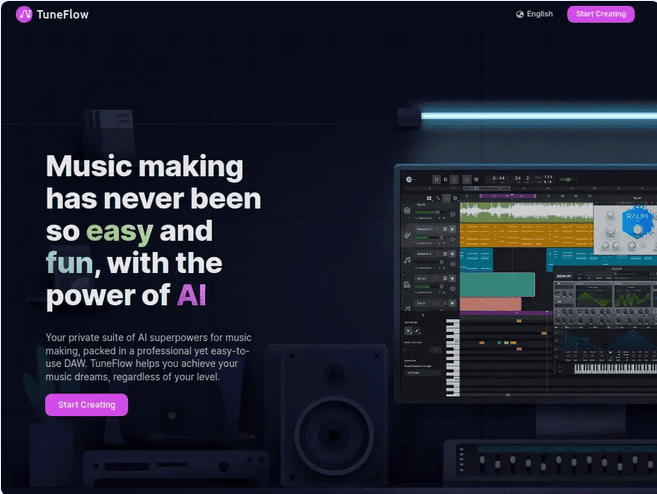Screen dimensions: 657x494
Task: Click the purple TuneFlow logo icon
Action: click(x=24, y=15)
